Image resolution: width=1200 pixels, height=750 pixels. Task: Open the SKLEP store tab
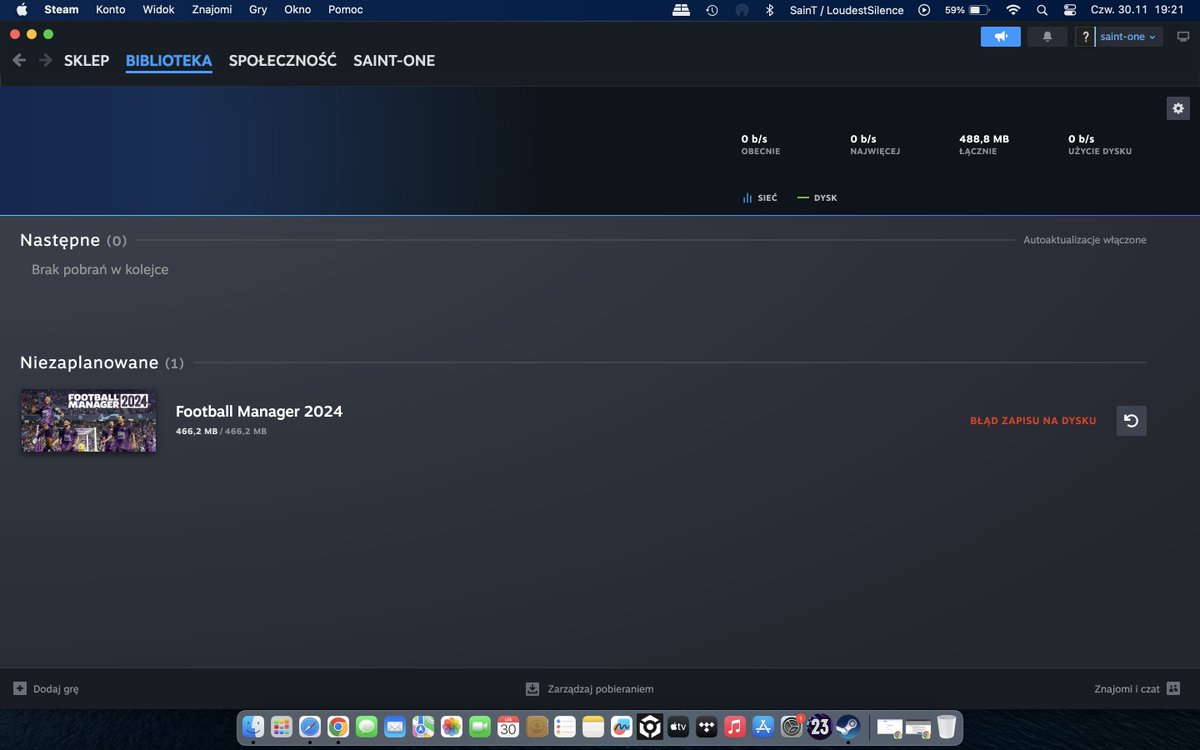pyautogui.click(x=86, y=60)
